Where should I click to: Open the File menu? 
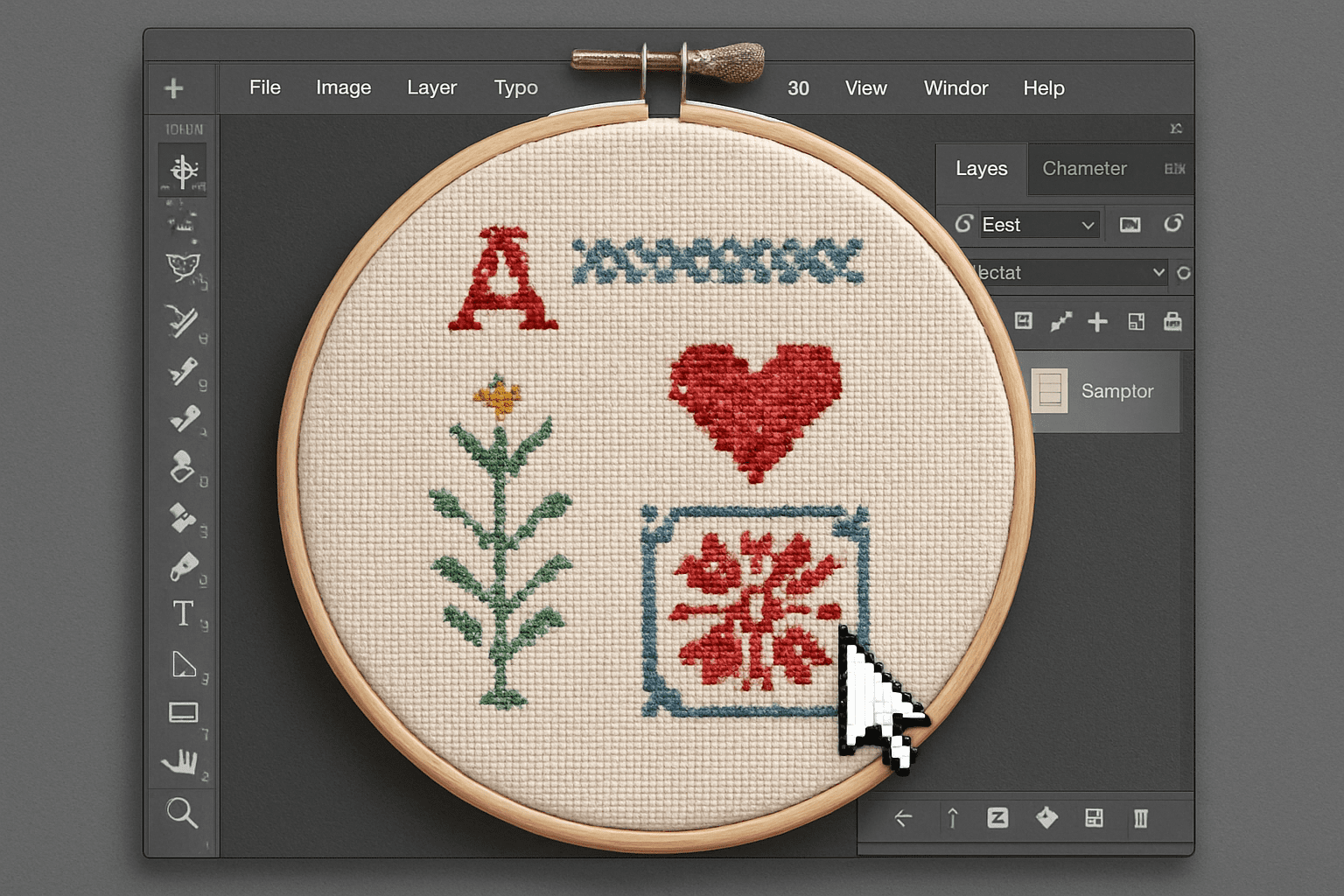click(265, 87)
